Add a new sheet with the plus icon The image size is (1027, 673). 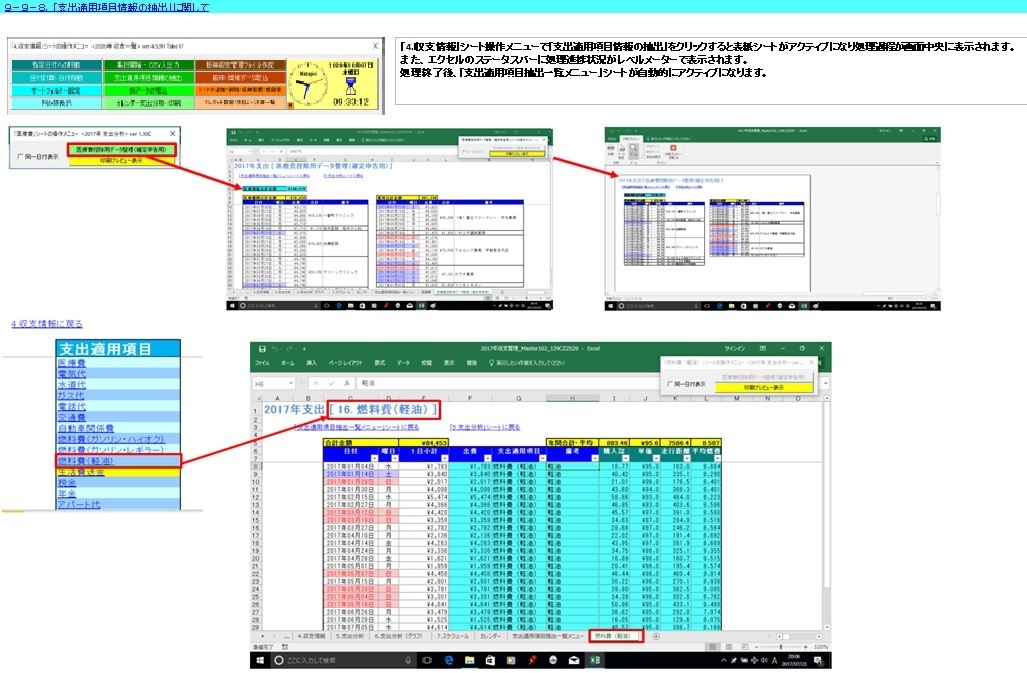click(656, 636)
